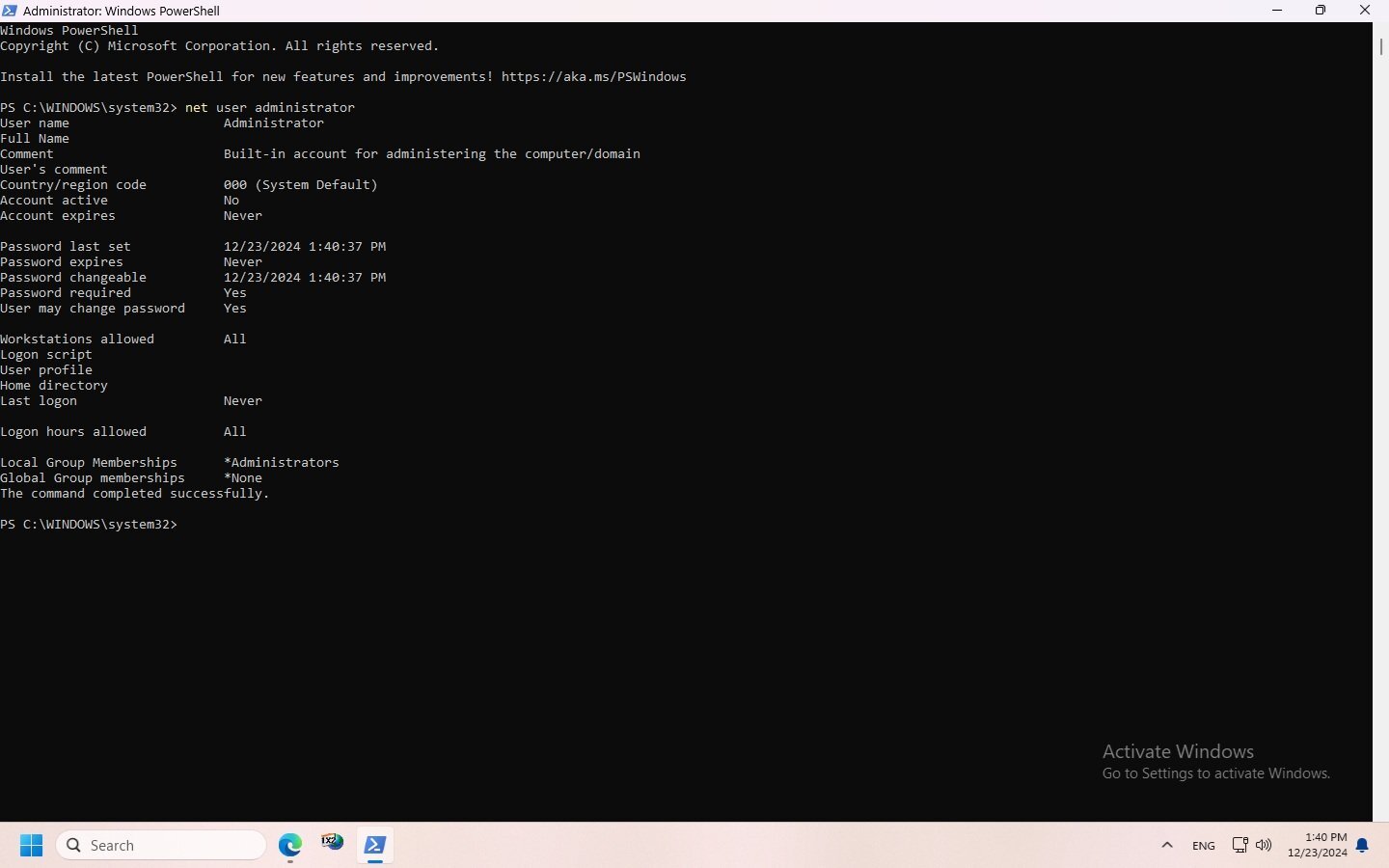Minimize the PowerShell window

pos(1277,11)
